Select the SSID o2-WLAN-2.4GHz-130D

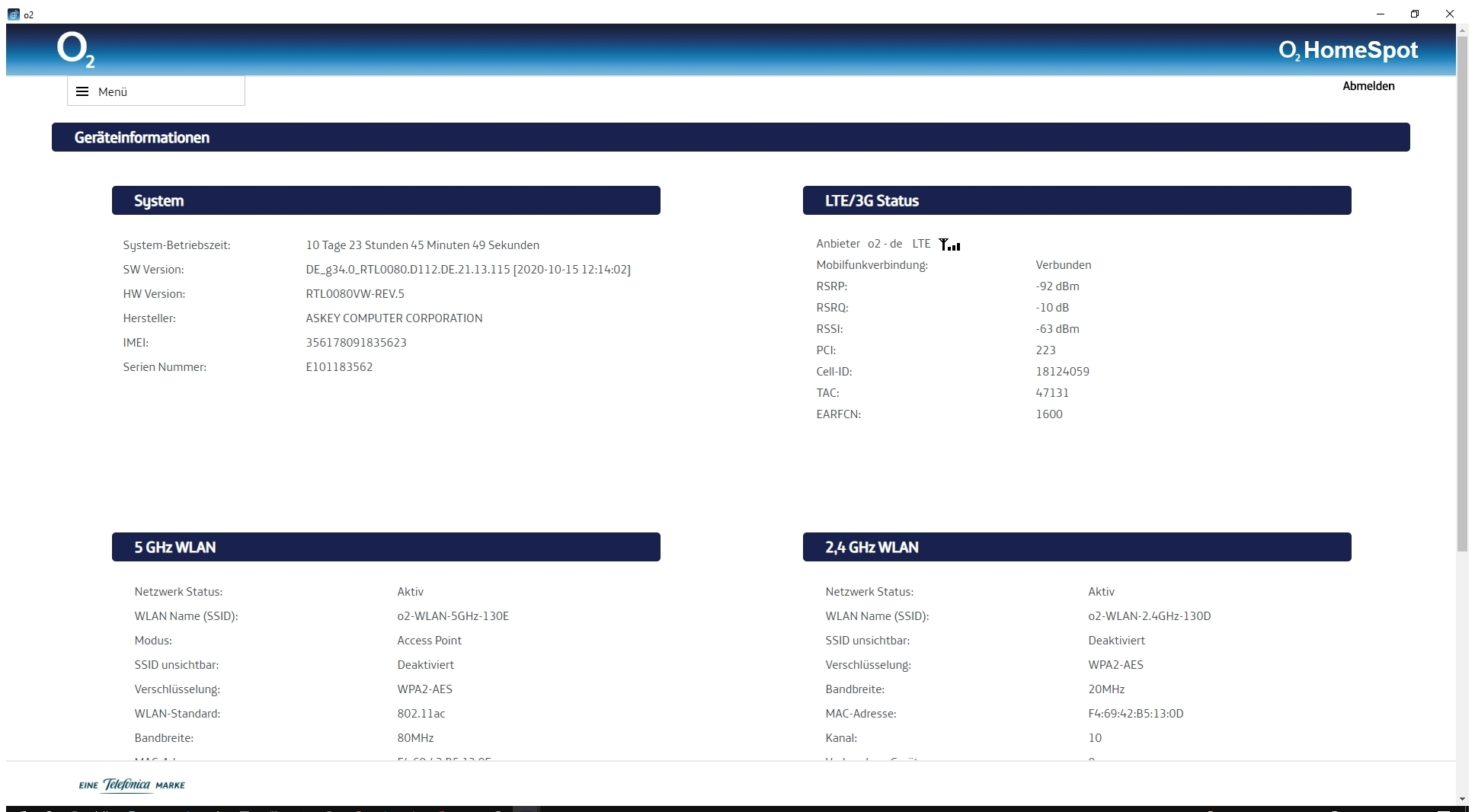coord(1150,616)
